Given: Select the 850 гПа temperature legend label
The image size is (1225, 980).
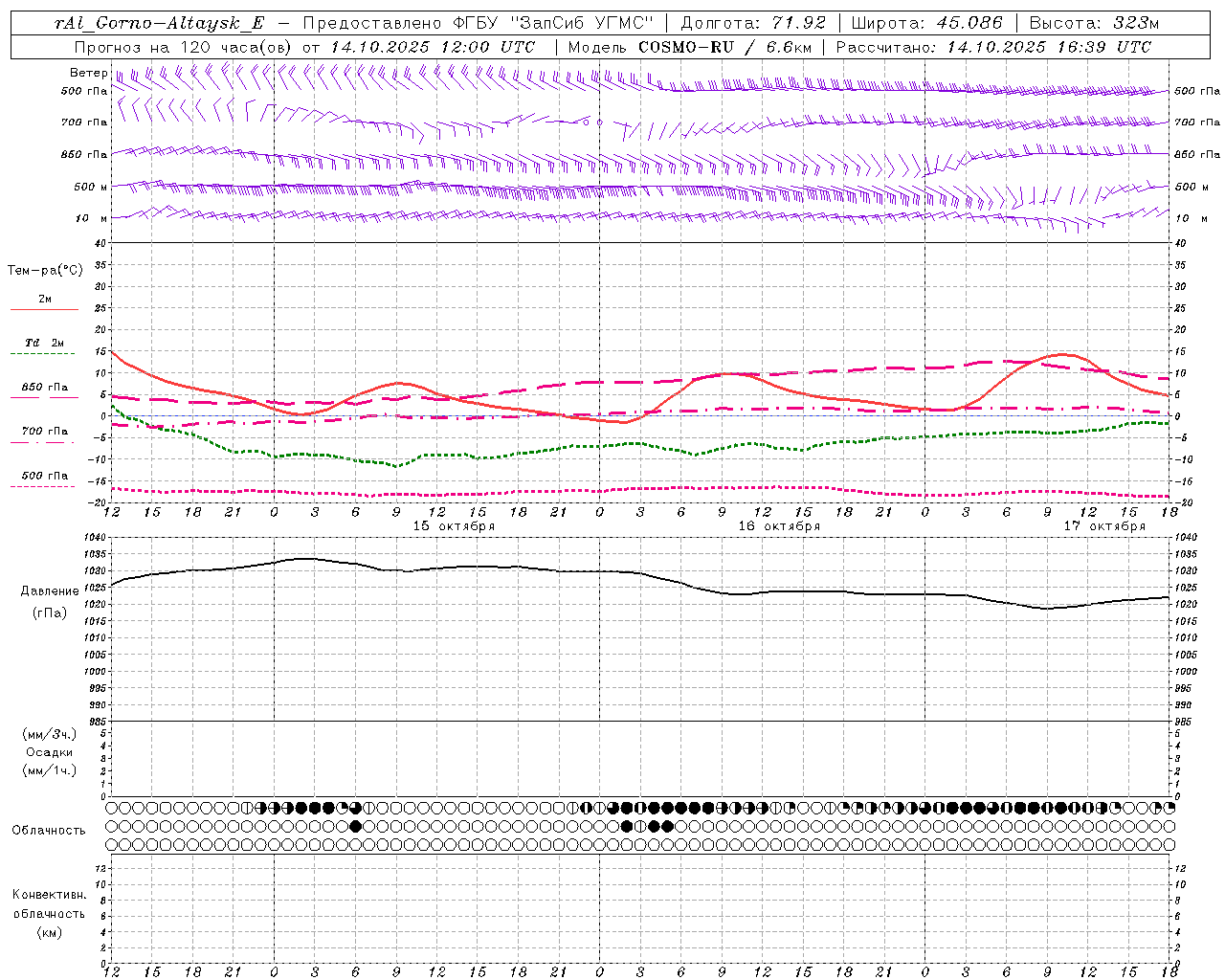Looking at the screenshot, I should pyautogui.click(x=45, y=388).
